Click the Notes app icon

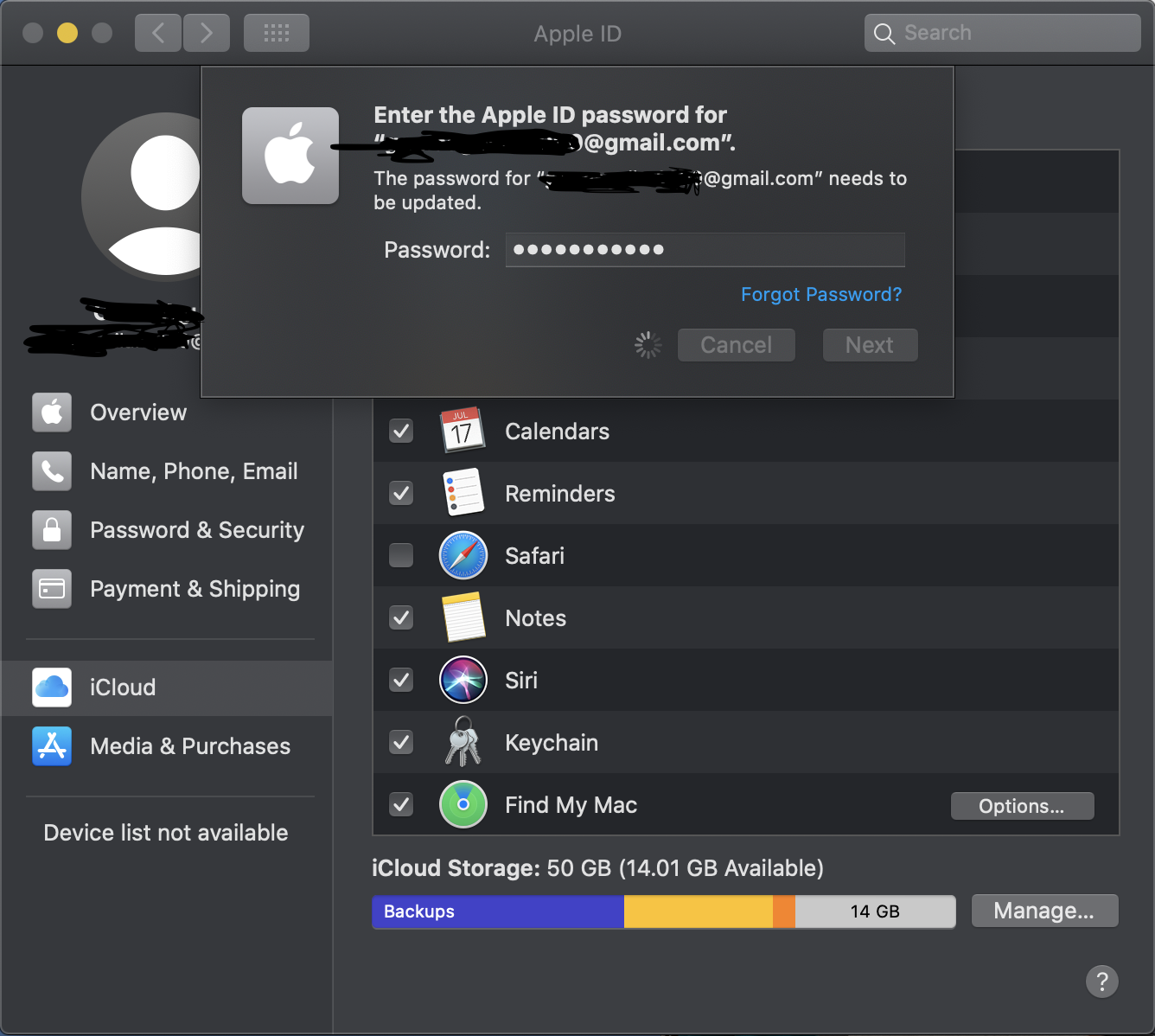[463, 617]
